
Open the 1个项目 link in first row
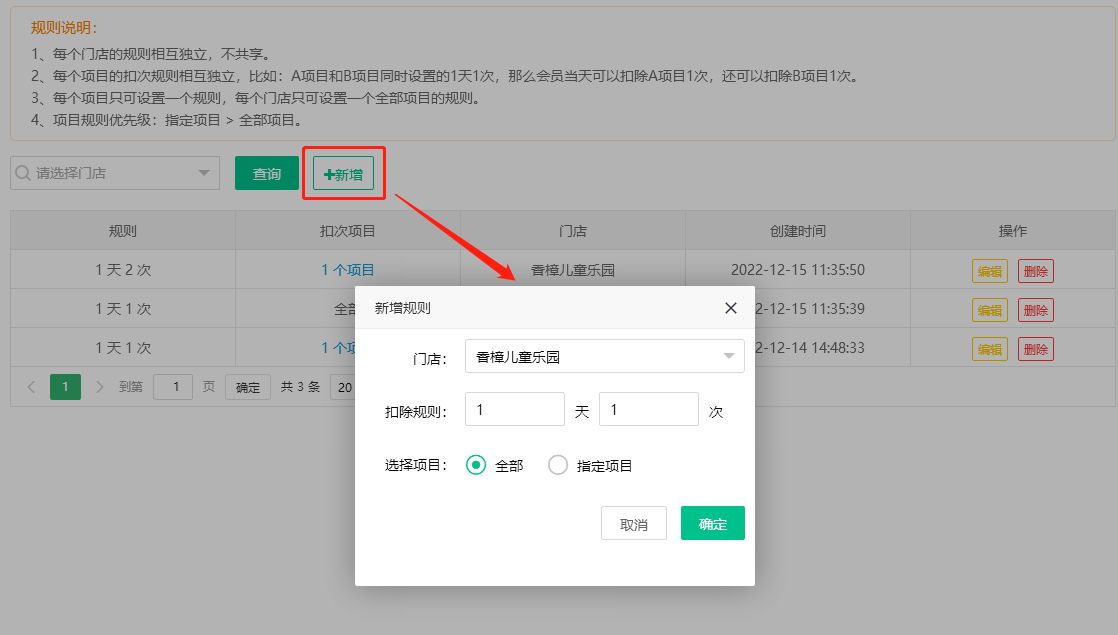(x=347, y=270)
